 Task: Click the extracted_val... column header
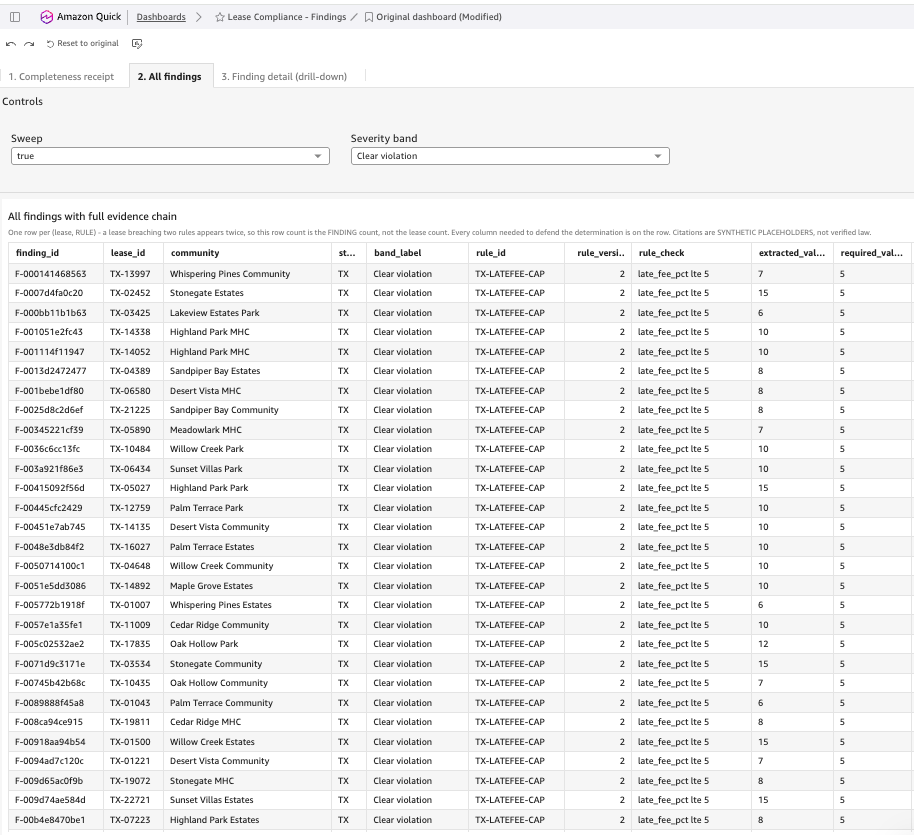pos(792,253)
